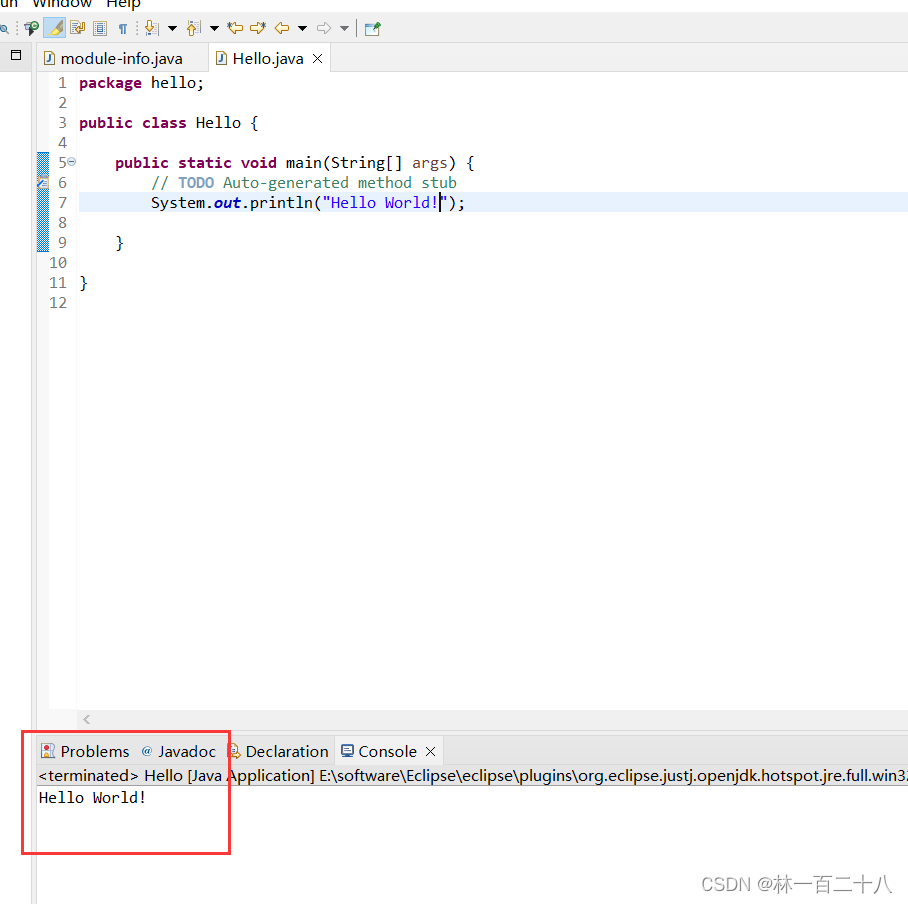Select the Hello.java editor tab
The height and width of the screenshot is (904, 908).
click(x=268, y=58)
